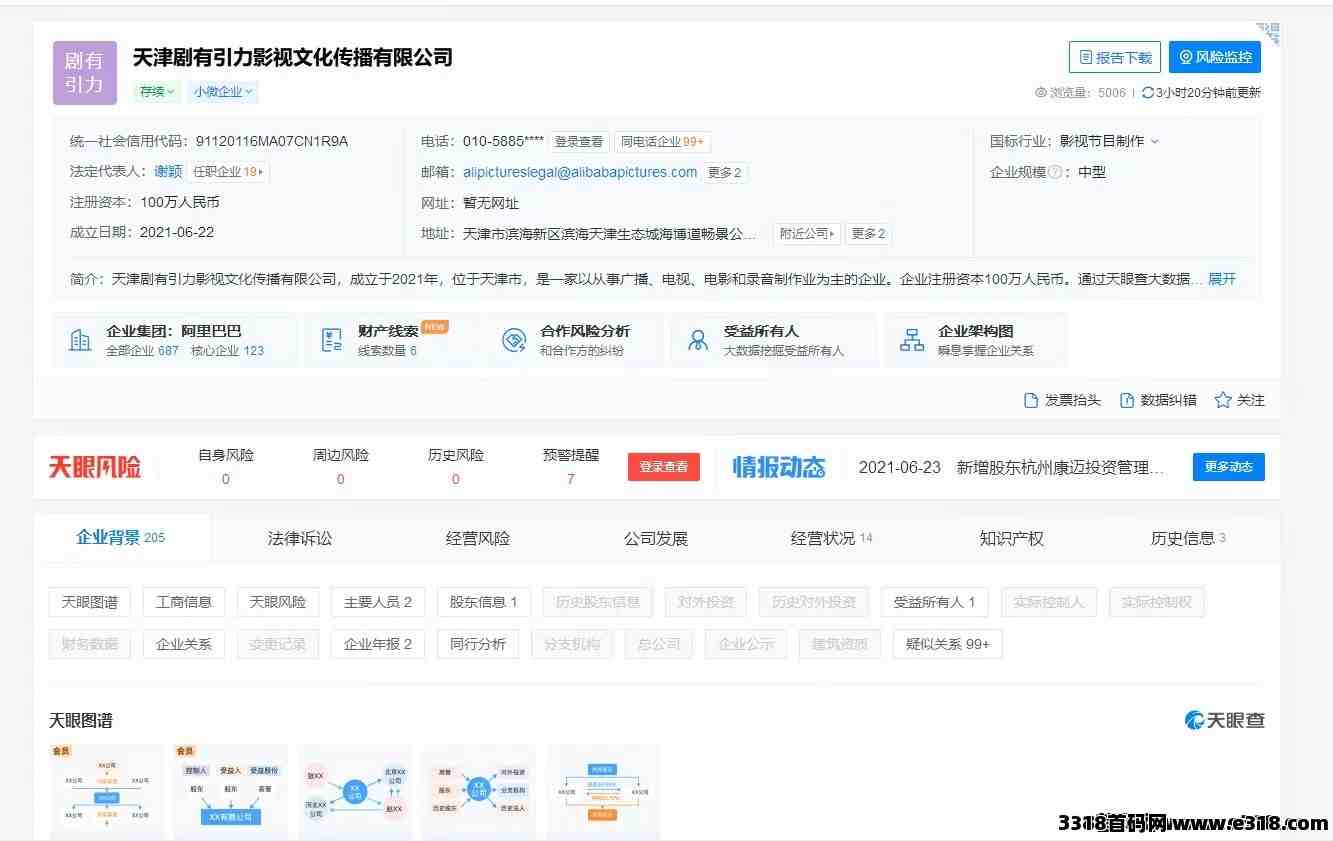Image resolution: width=1333 pixels, height=841 pixels.
Task: Open the 对外投资 graph thumbnail
Action: 479,792
